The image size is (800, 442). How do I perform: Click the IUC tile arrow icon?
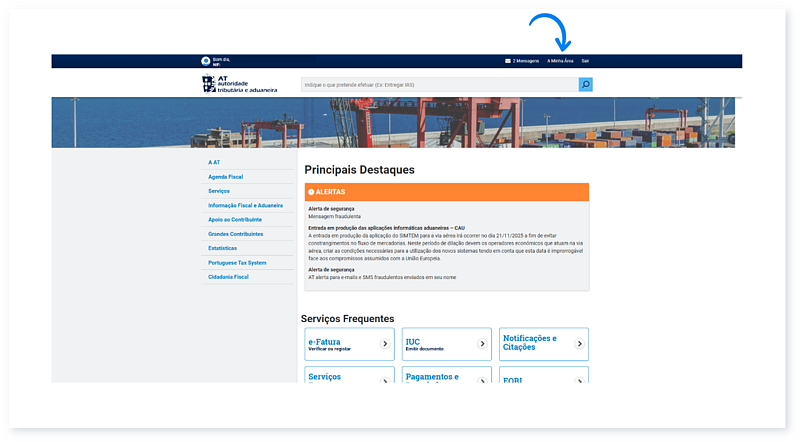coord(482,344)
